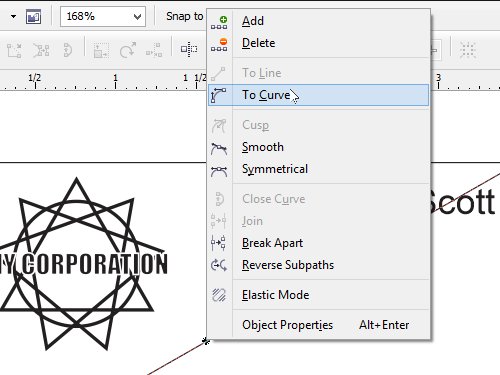Choose Reverse Subpaths entry

coord(318,265)
